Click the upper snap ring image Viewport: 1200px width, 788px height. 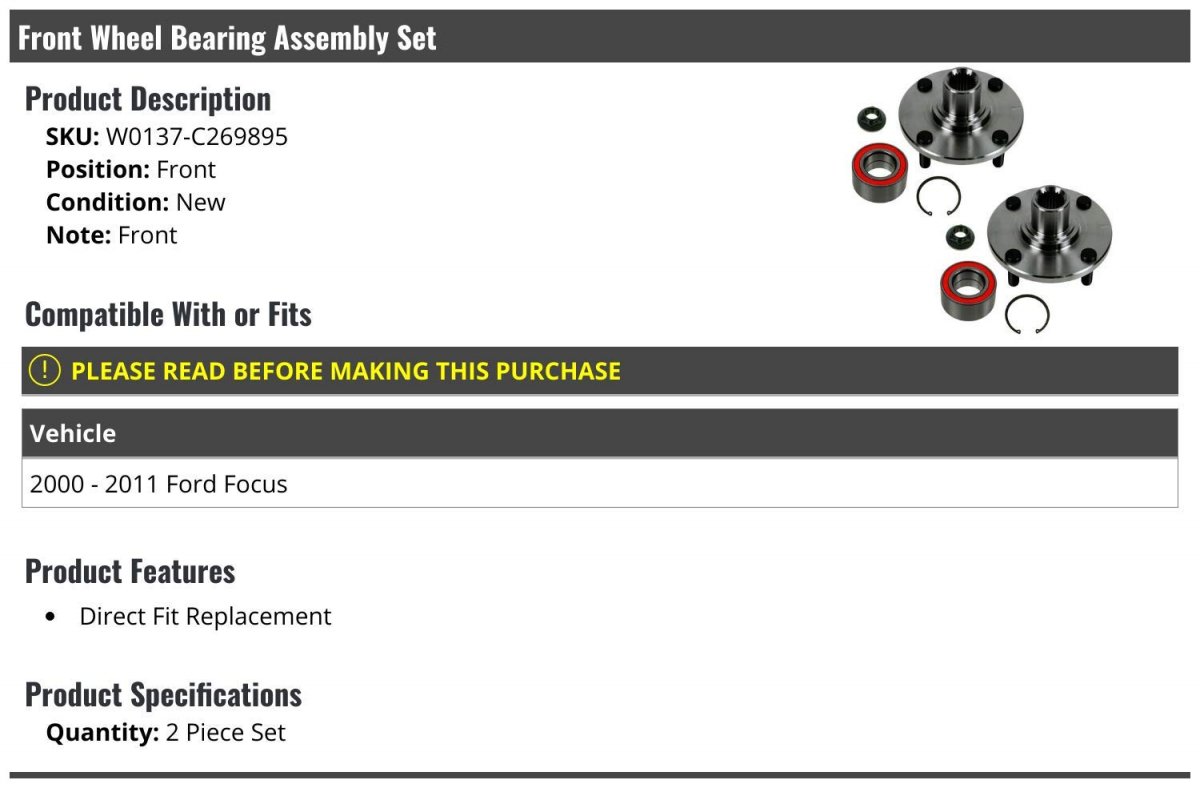[x=938, y=195]
